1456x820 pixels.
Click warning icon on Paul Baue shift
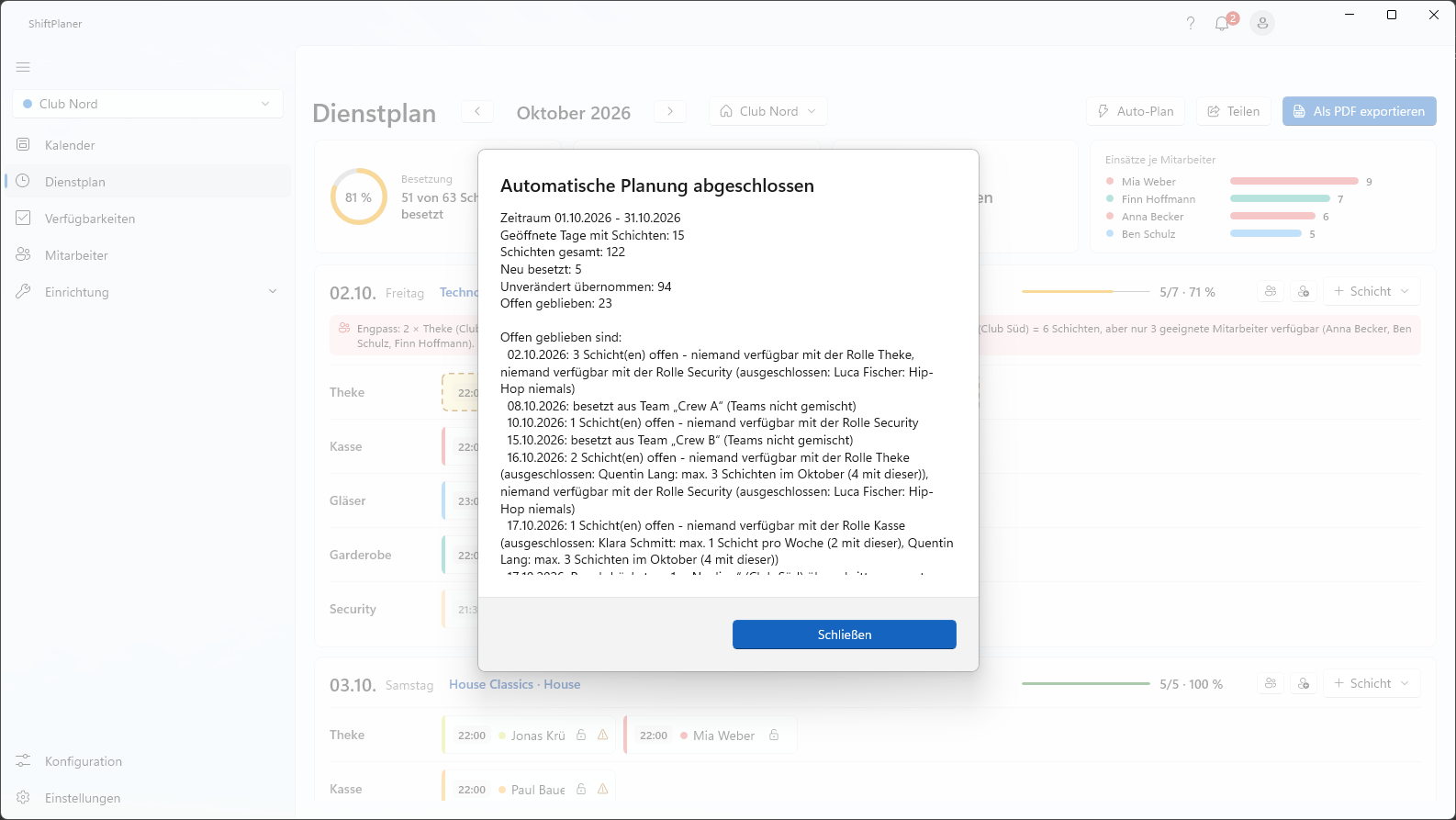[603, 789]
